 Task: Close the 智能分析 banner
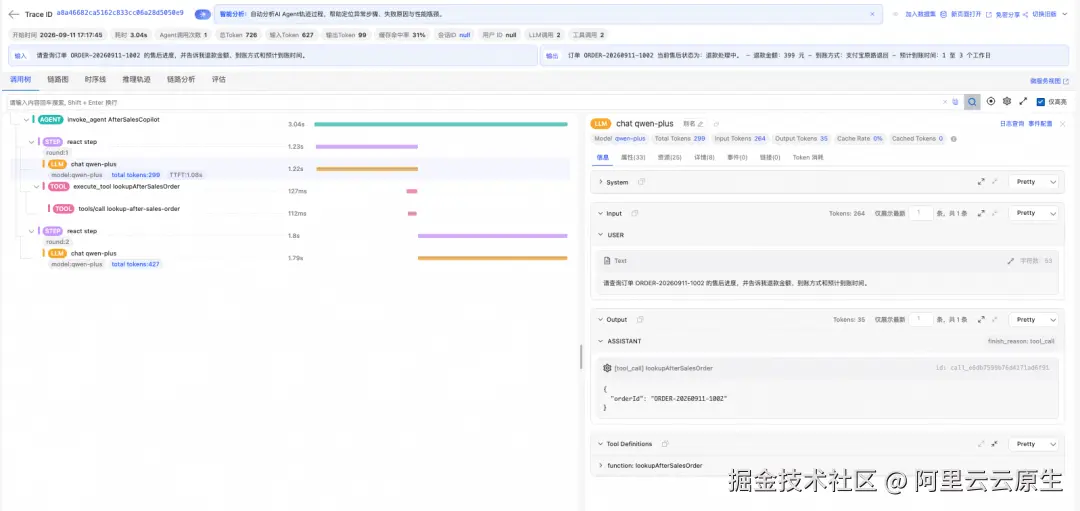coord(872,14)
